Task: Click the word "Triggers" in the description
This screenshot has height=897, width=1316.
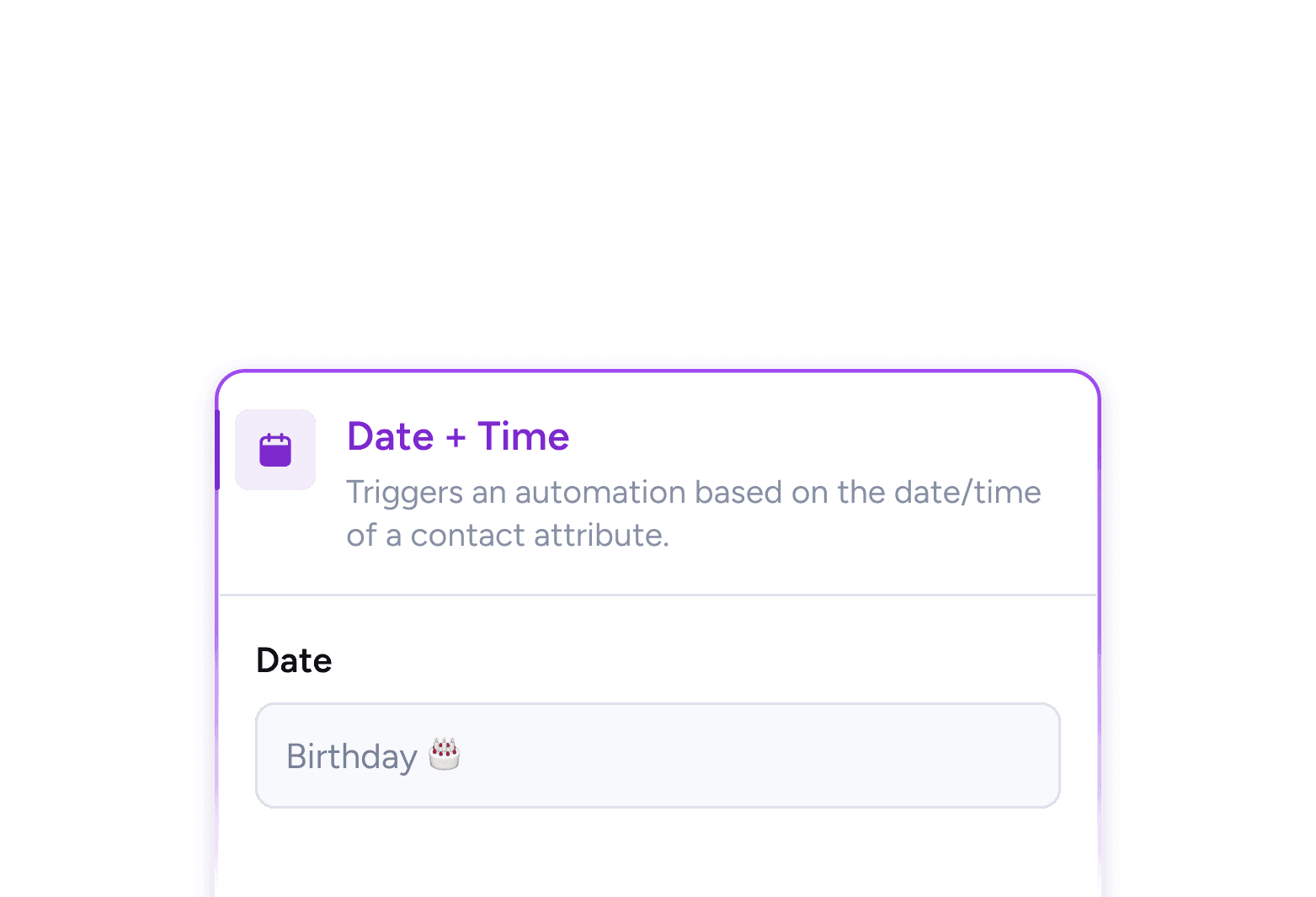Action: pos(404,493)
